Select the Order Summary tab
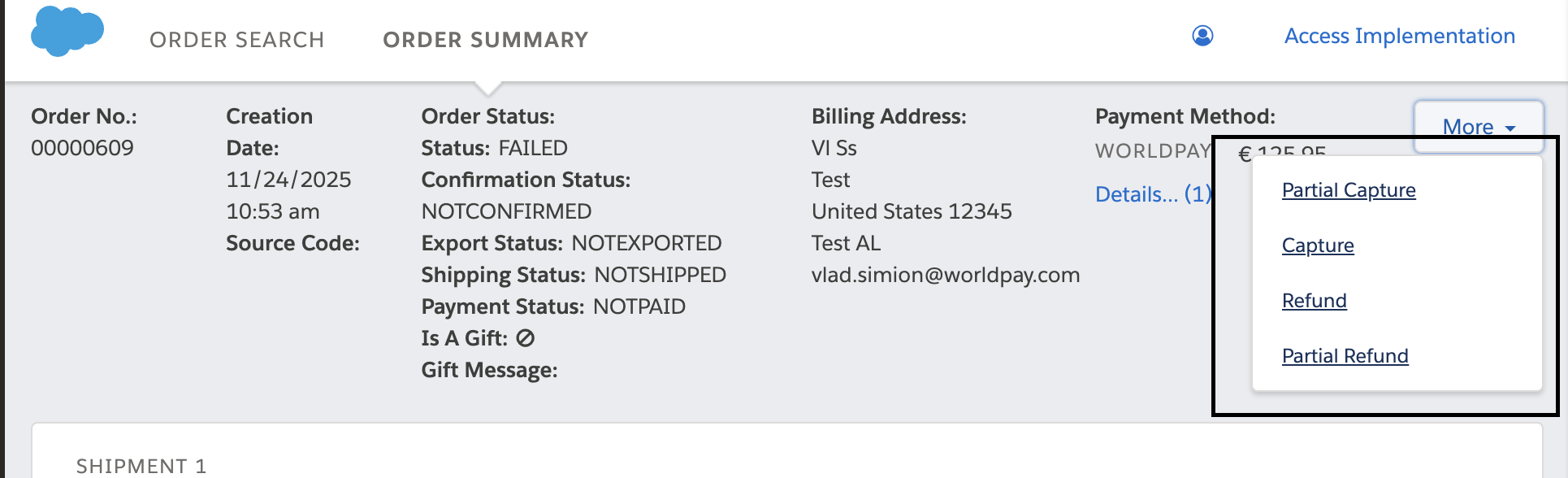This screenshot has height=478, width=1568. 485,40
